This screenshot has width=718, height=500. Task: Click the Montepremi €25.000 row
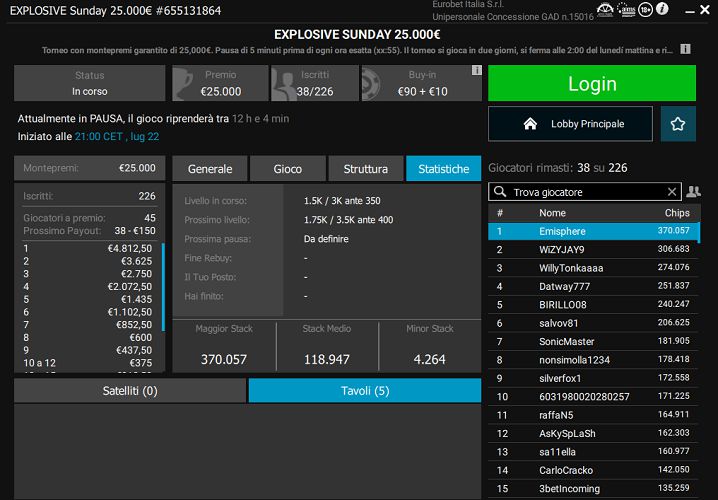click(89, 168)
